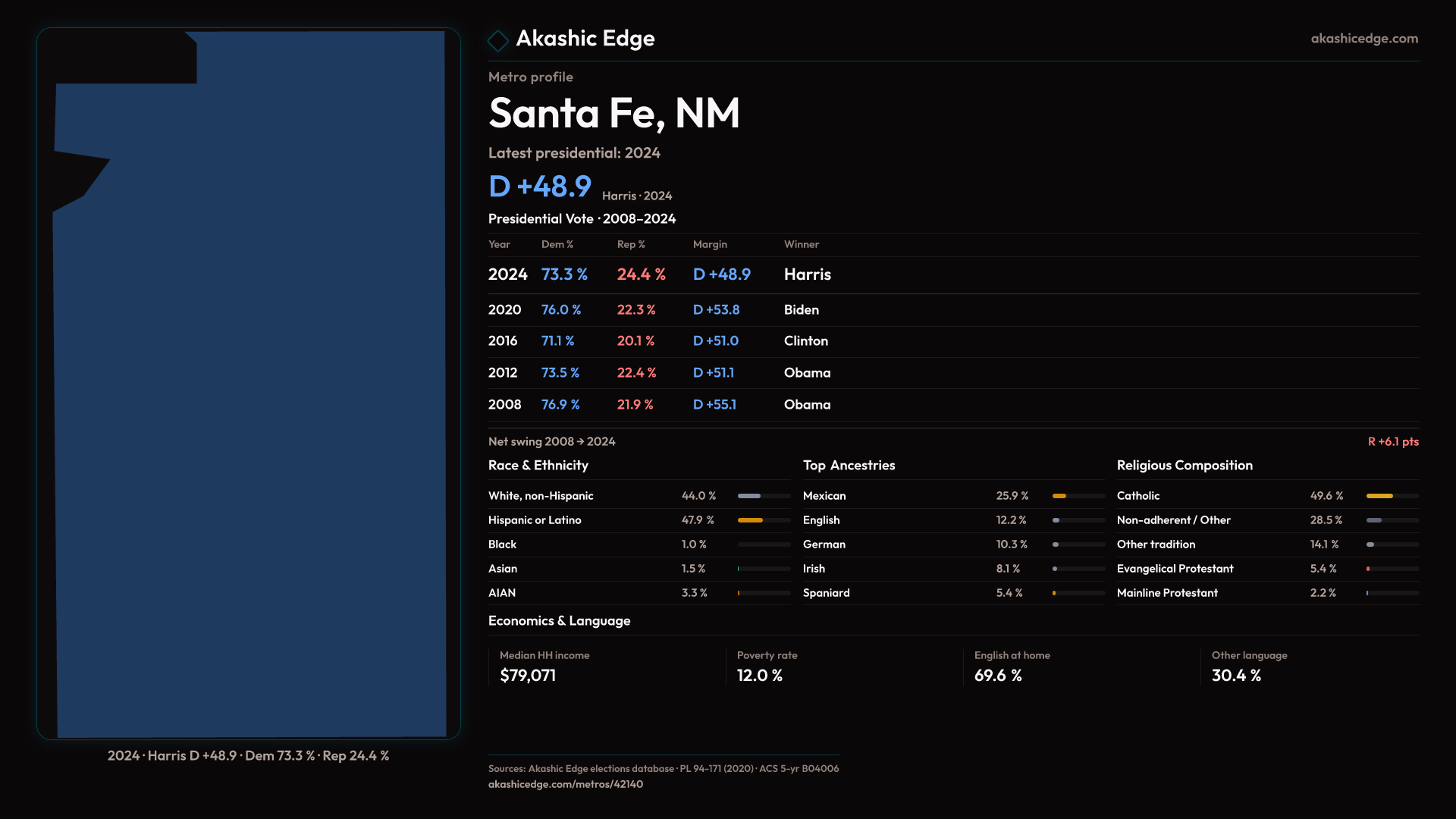Click the Dem % column header
Image resolution: width=1456 pixels, height=819 pixels.
pos(557,244)
